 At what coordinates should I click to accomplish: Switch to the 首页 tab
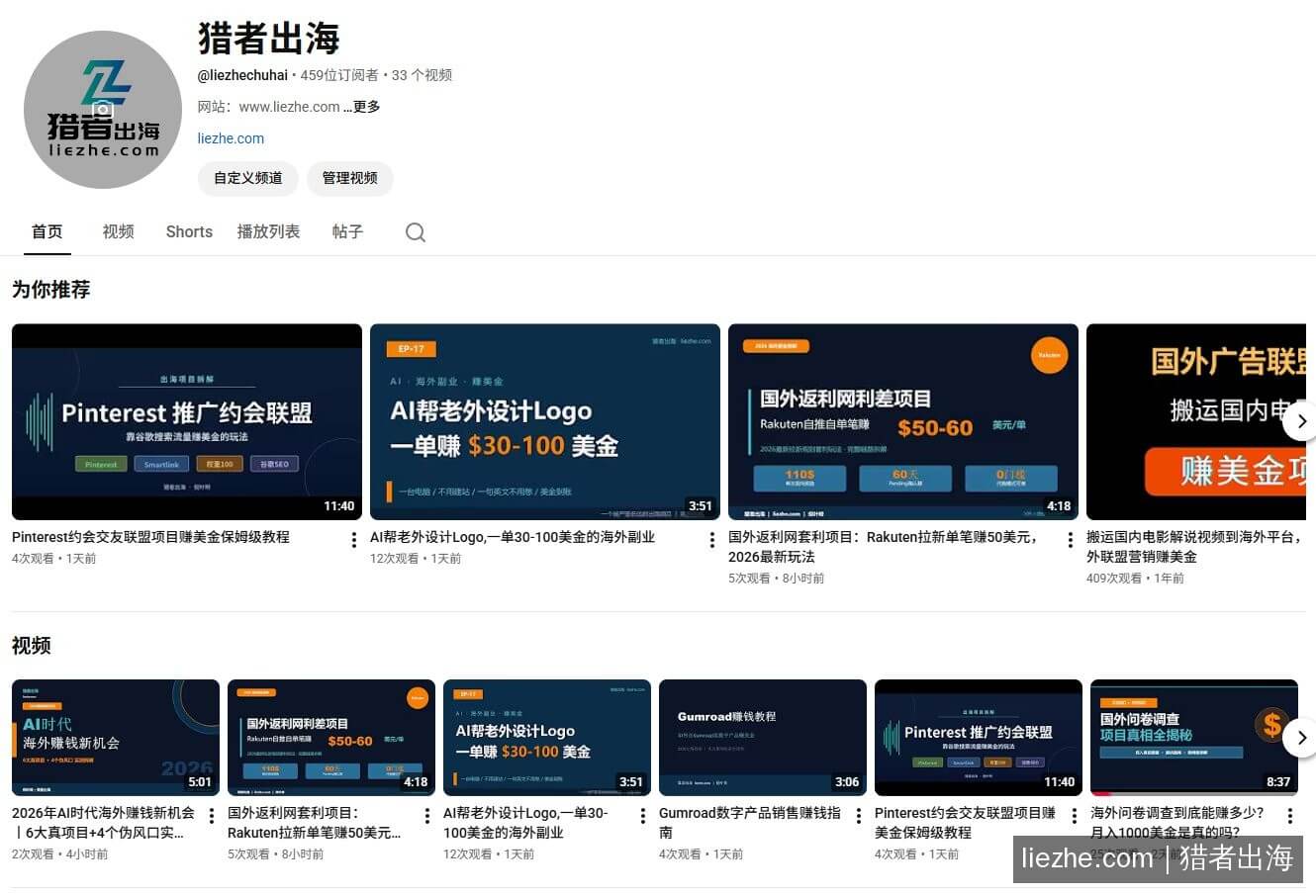coord(47,231)
